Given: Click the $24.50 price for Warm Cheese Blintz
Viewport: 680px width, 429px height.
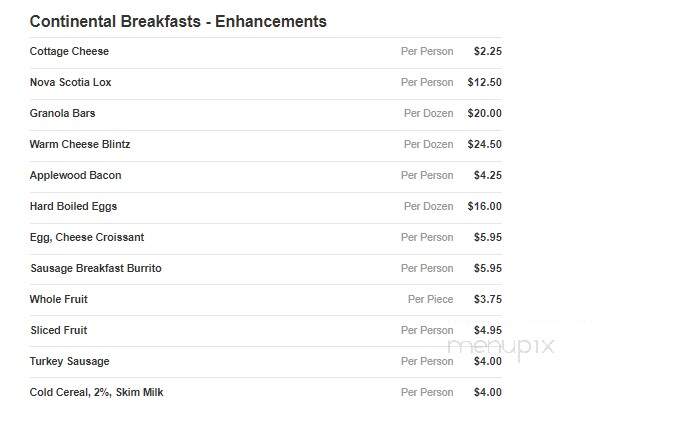Looking at the screenshot, I should (x=484, y=144).
